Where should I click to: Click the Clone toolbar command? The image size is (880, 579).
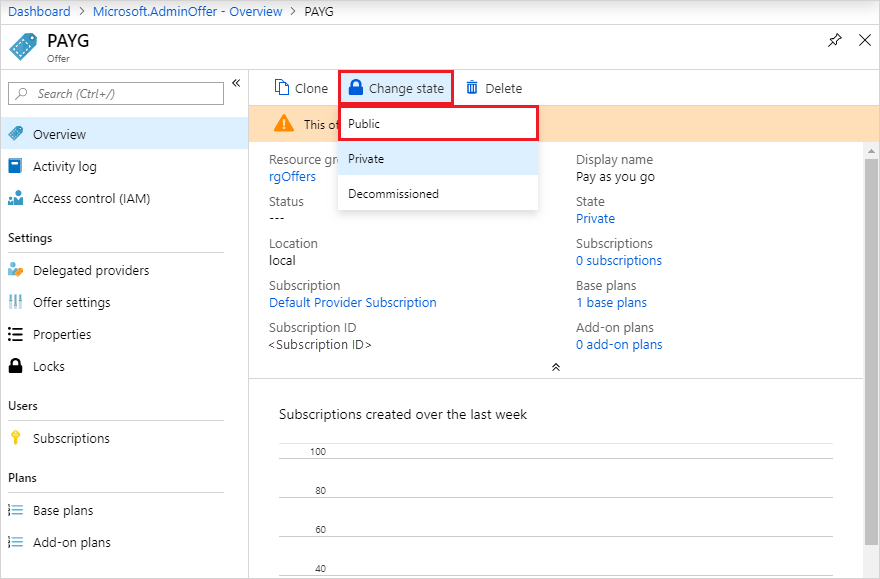point(301,87)
